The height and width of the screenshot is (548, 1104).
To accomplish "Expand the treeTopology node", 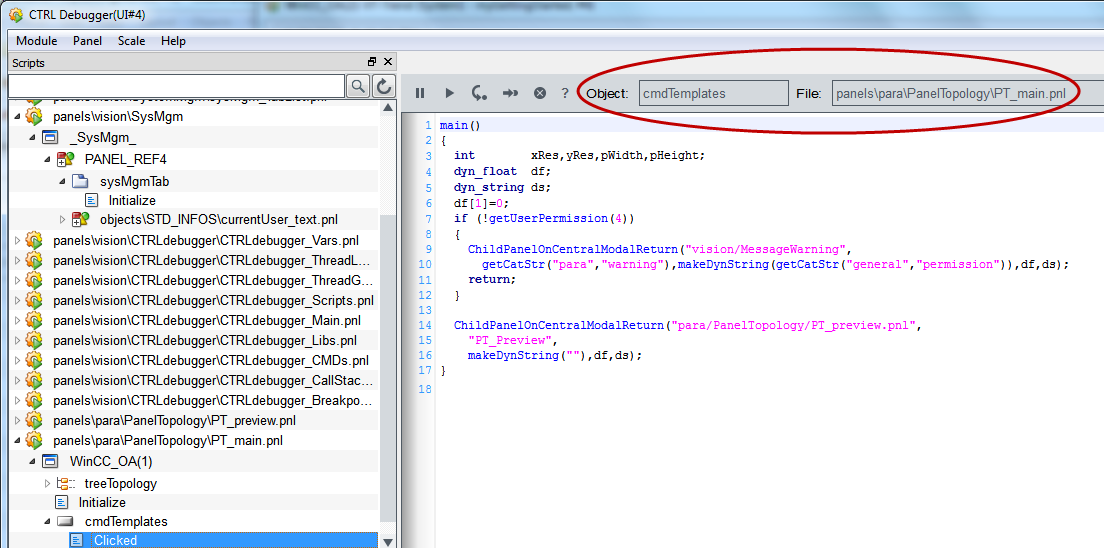I will pyautogui.click(x=48, y=484).
